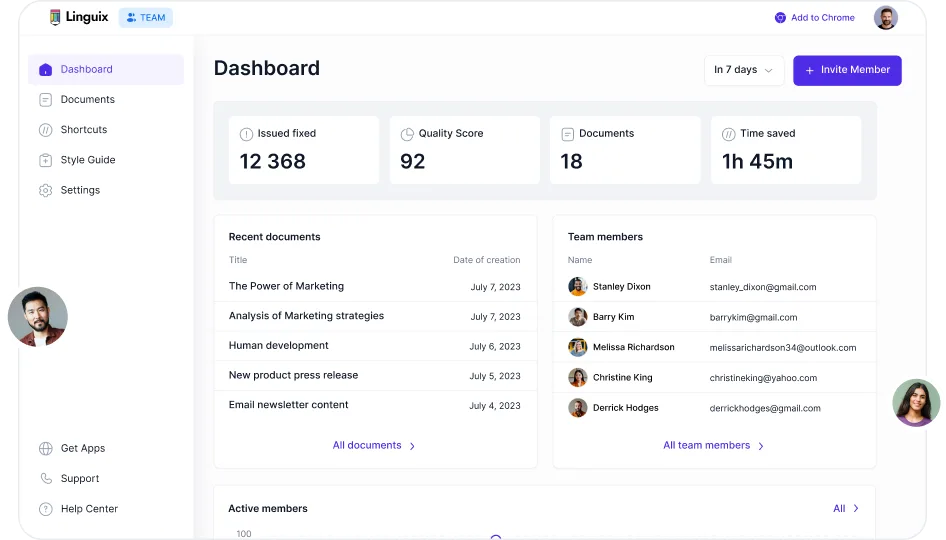Image resolution: width=946 pixels, height=540 pixels.
Task: Click the Issued fixed alert icon
Action: [246, 134]
